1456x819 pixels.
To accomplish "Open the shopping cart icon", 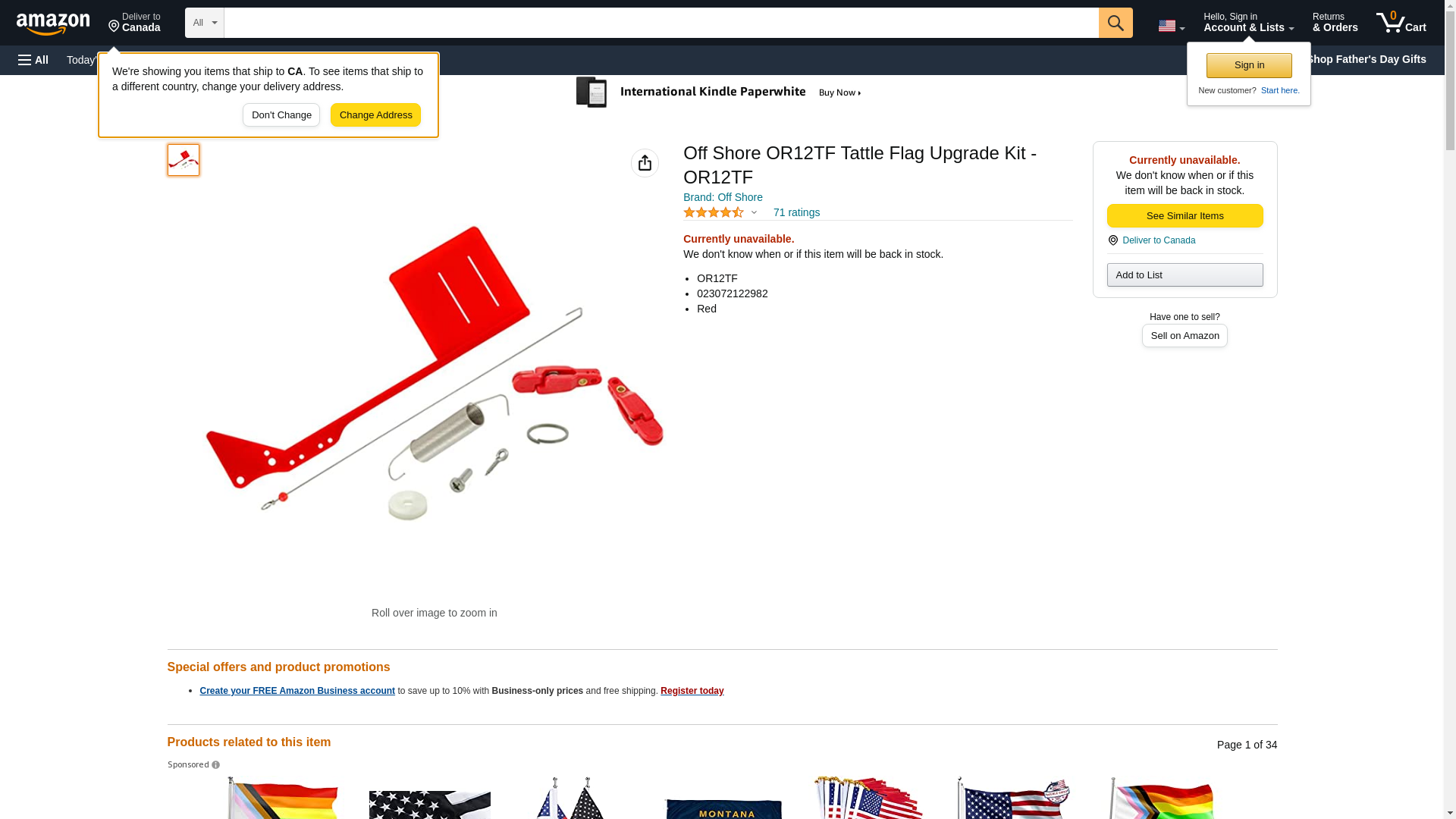I will (1401, 23).
